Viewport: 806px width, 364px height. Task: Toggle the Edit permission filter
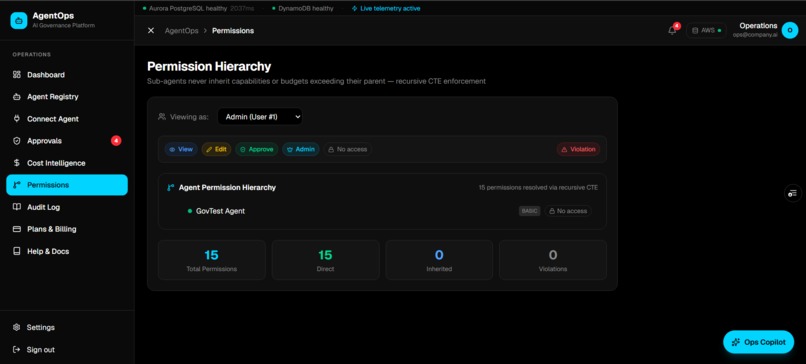216,149
